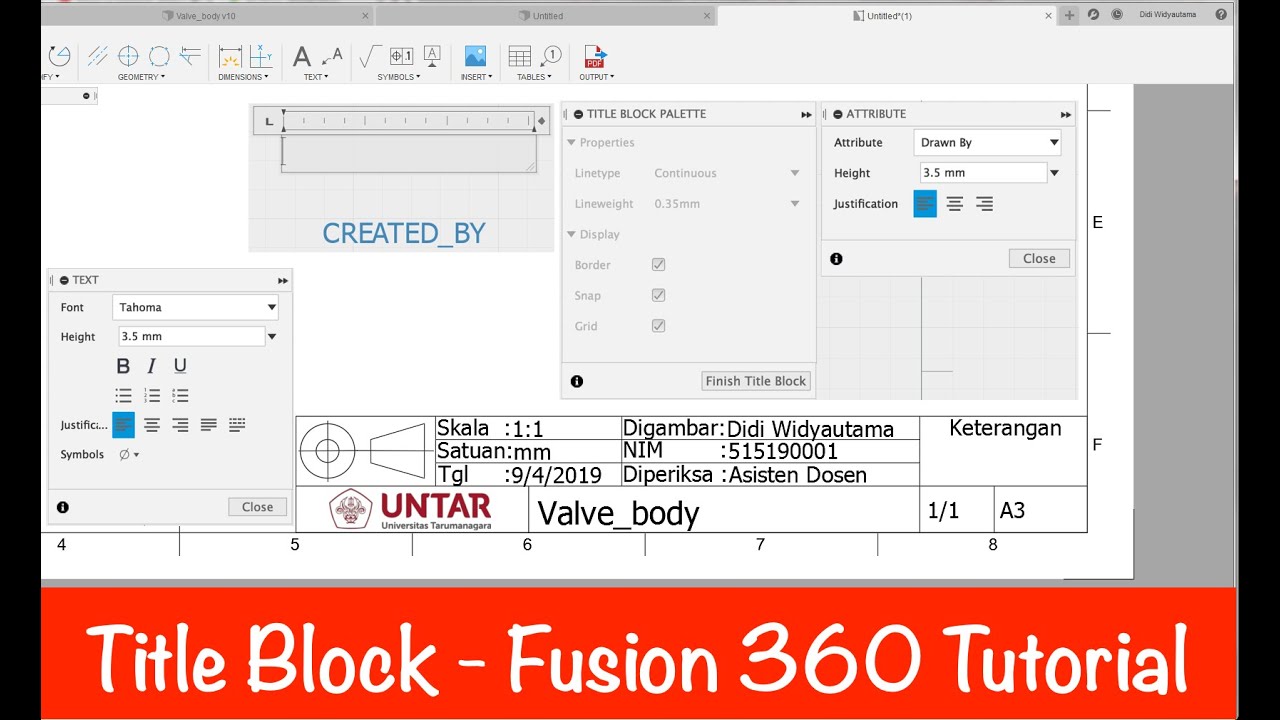Select the ordinate dimension tool

[x=261, y=56]
